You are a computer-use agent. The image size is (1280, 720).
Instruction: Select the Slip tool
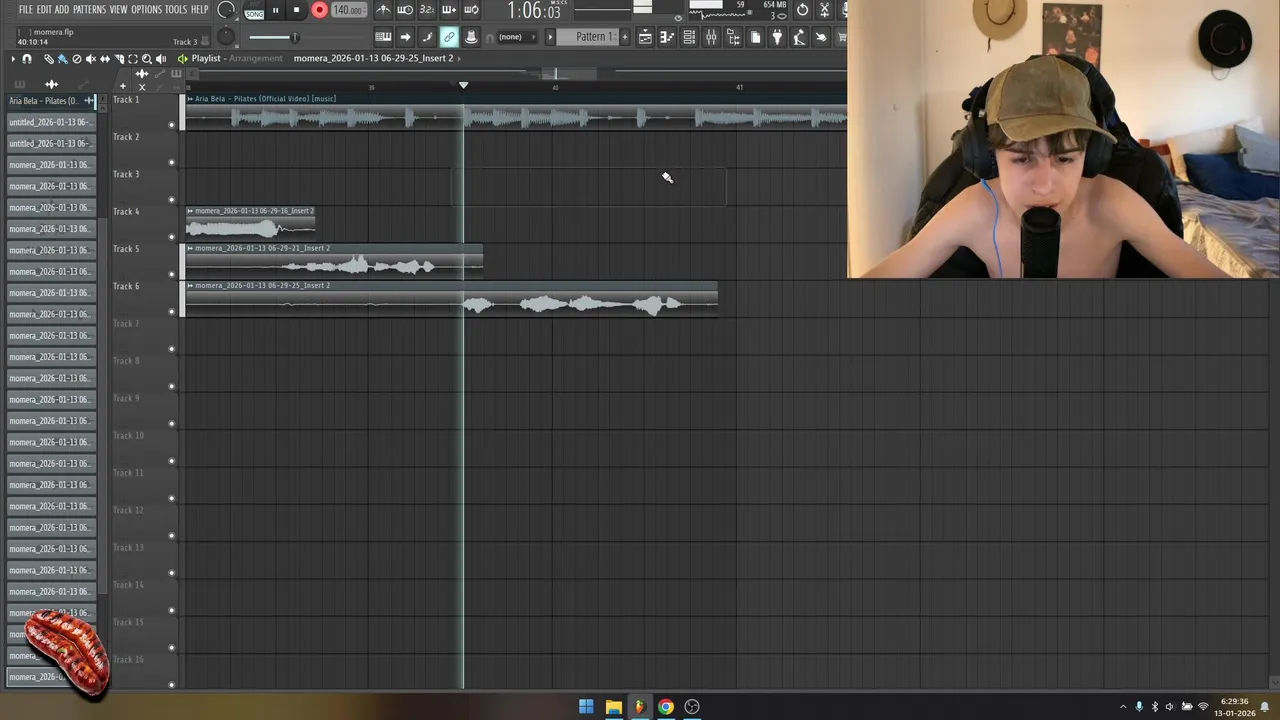pos(104,59)
